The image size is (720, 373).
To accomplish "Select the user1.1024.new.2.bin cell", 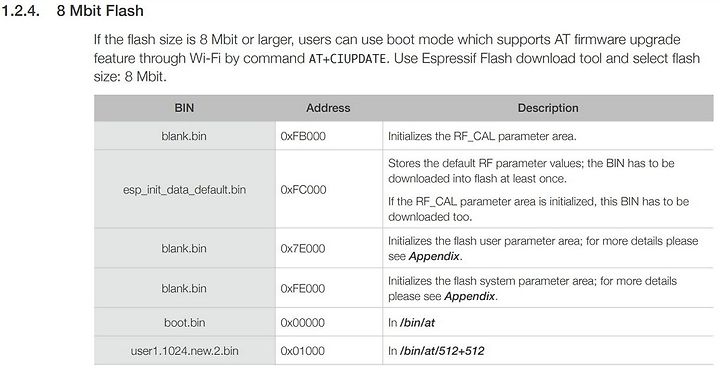I will 185,351.
